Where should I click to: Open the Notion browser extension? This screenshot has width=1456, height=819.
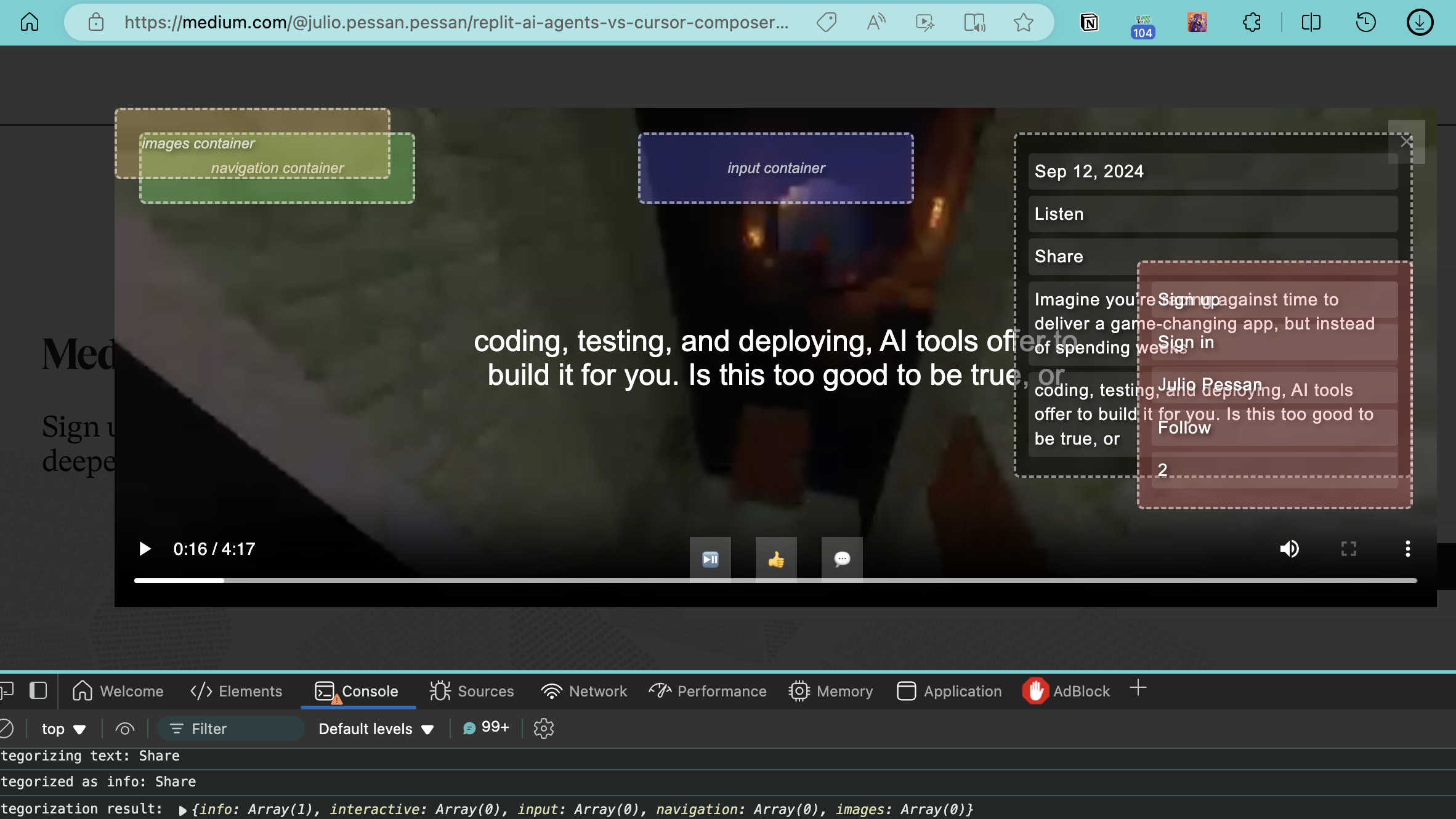[1089, 23]
